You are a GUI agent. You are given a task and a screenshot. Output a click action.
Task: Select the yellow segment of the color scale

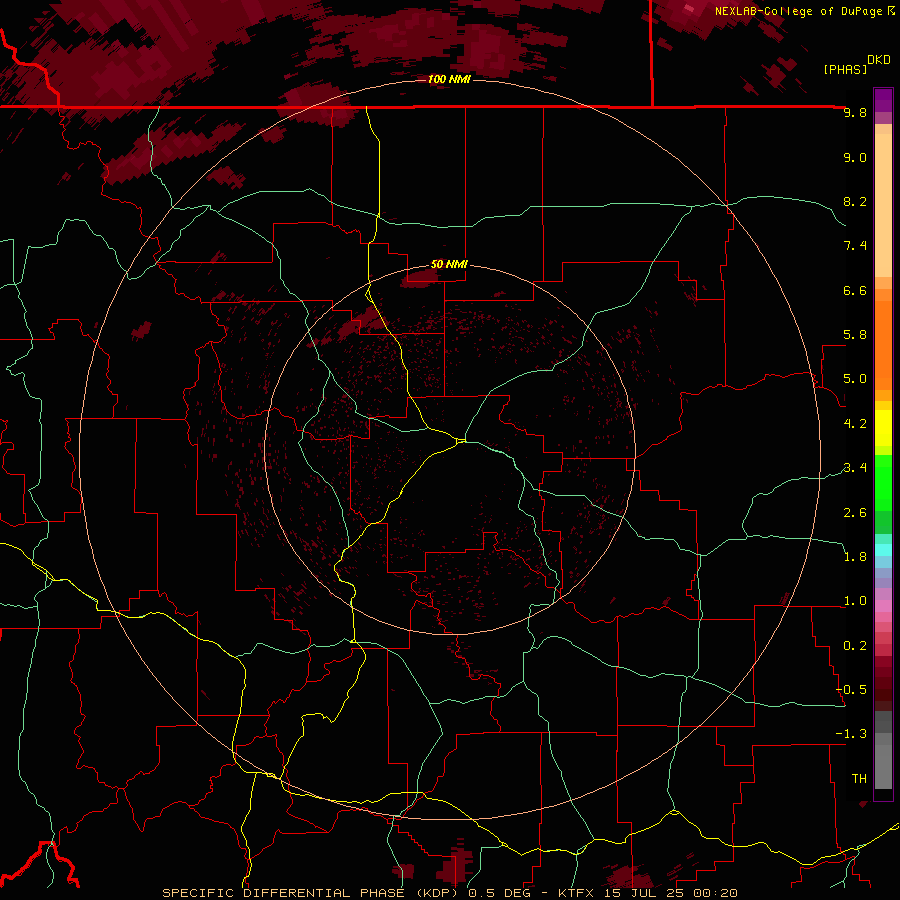883,428
